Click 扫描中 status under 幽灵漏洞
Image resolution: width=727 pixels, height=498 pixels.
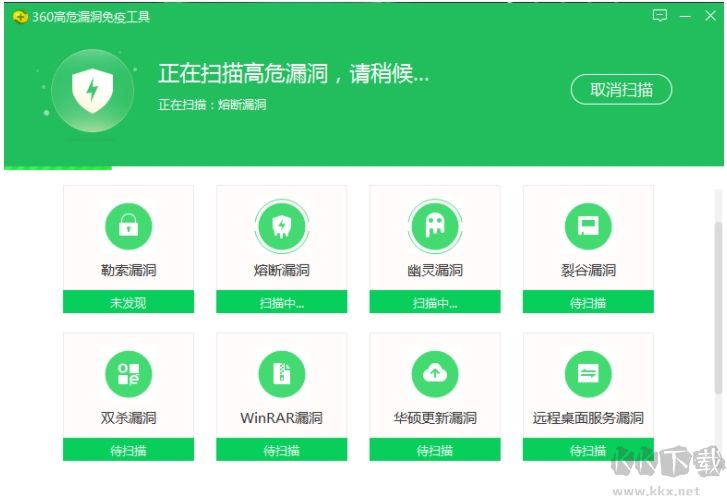[x=435, y=302]
